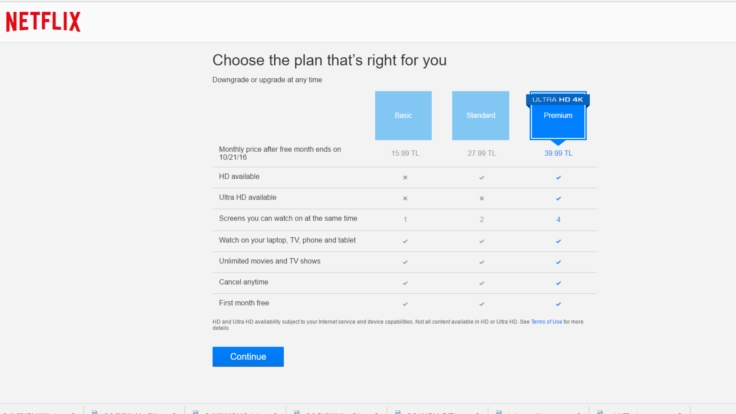Click Basic checkmark for Cancel anytime row
The height and width of the screenshot is (414, 736).
tap(405, 283)
